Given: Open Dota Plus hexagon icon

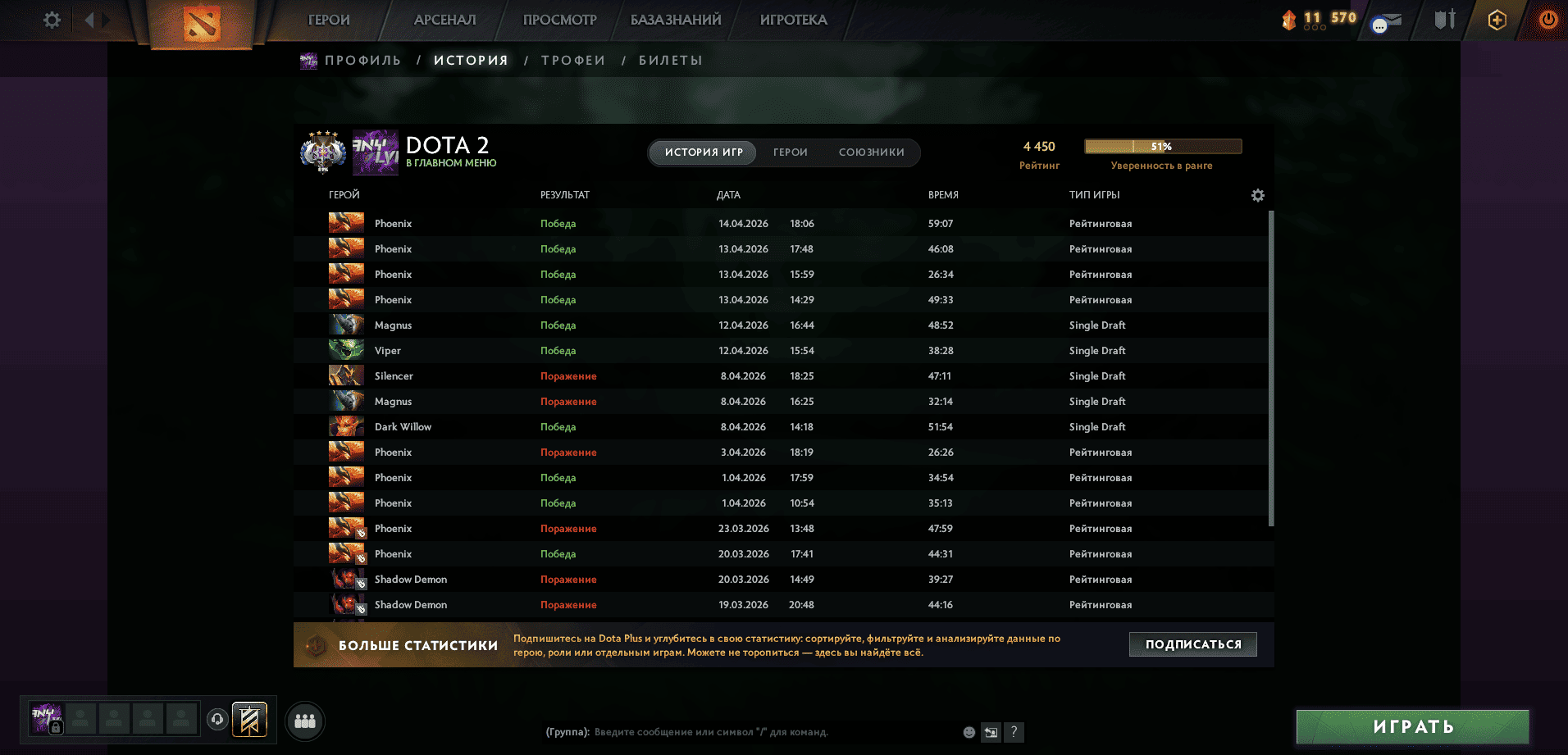Looking at the screenshot, I should (1497, 20).
